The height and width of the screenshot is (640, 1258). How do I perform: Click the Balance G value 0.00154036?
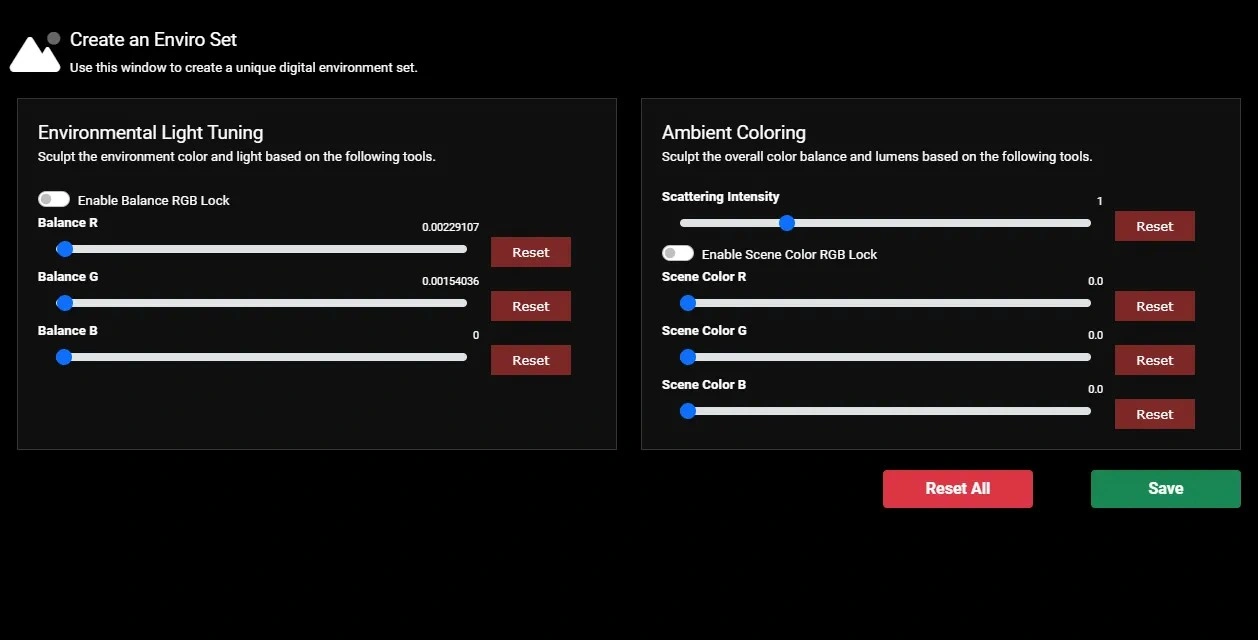click(450, 281)
